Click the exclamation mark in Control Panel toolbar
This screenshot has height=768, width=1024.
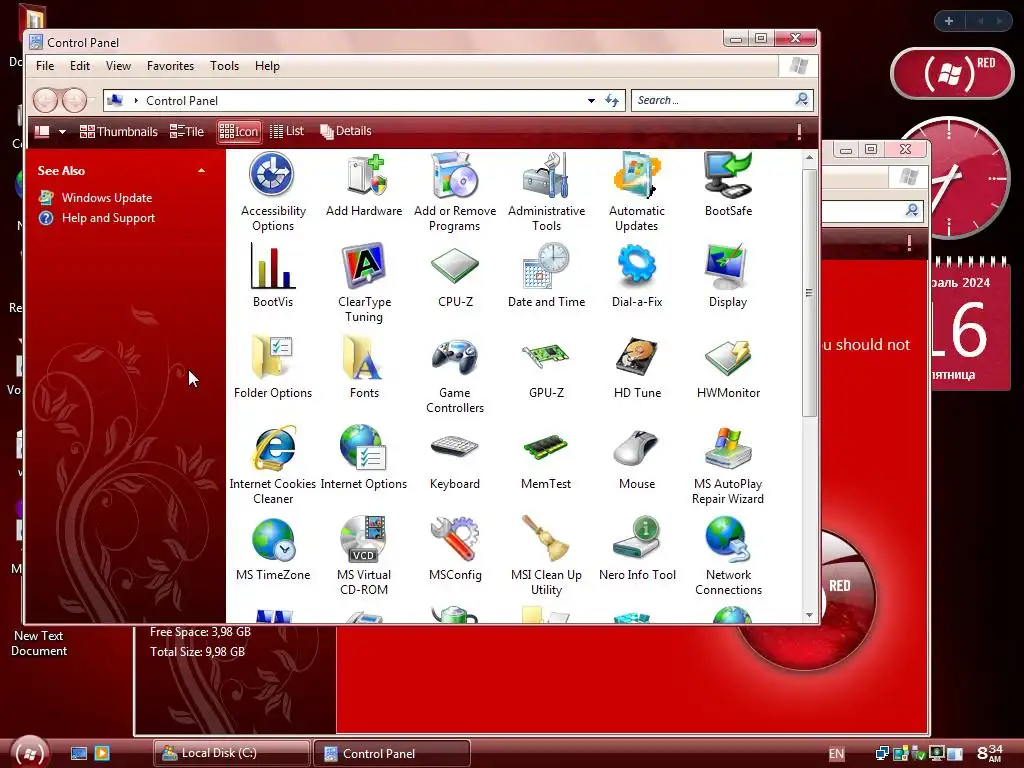coord(799,131)
